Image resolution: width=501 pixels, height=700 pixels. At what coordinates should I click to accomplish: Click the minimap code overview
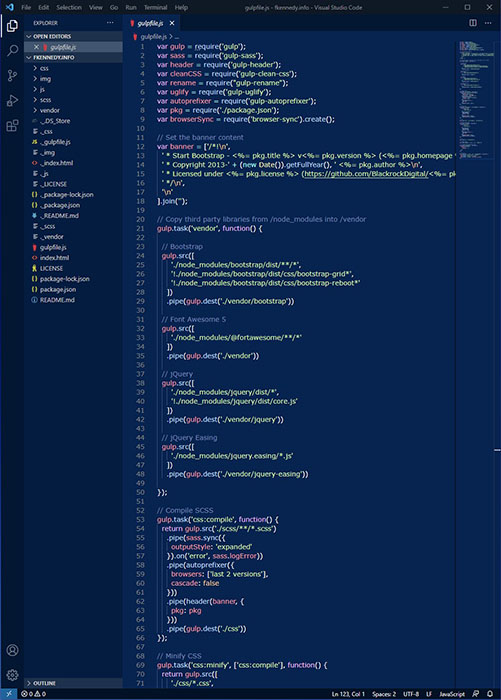476,100
